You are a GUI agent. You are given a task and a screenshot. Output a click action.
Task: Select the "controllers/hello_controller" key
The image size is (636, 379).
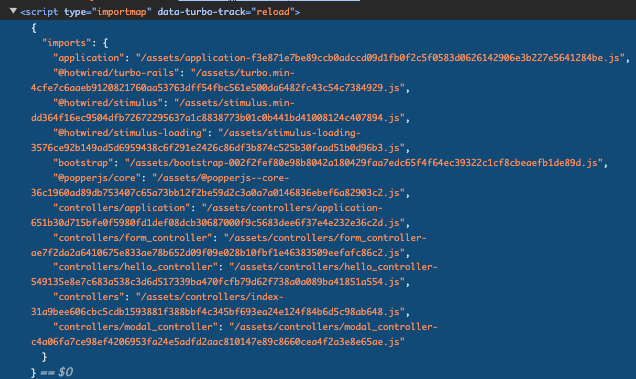(x=135, y=267)
